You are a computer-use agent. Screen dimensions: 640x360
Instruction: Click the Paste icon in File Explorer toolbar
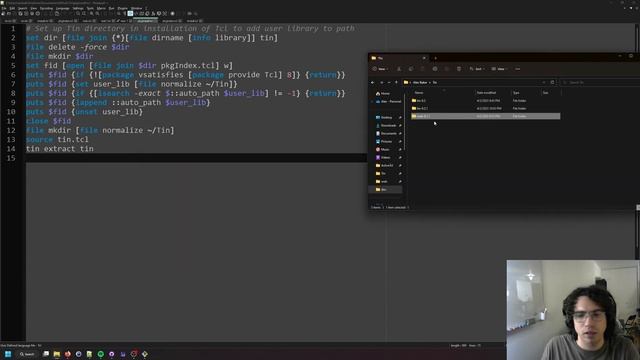coord(422,69)
